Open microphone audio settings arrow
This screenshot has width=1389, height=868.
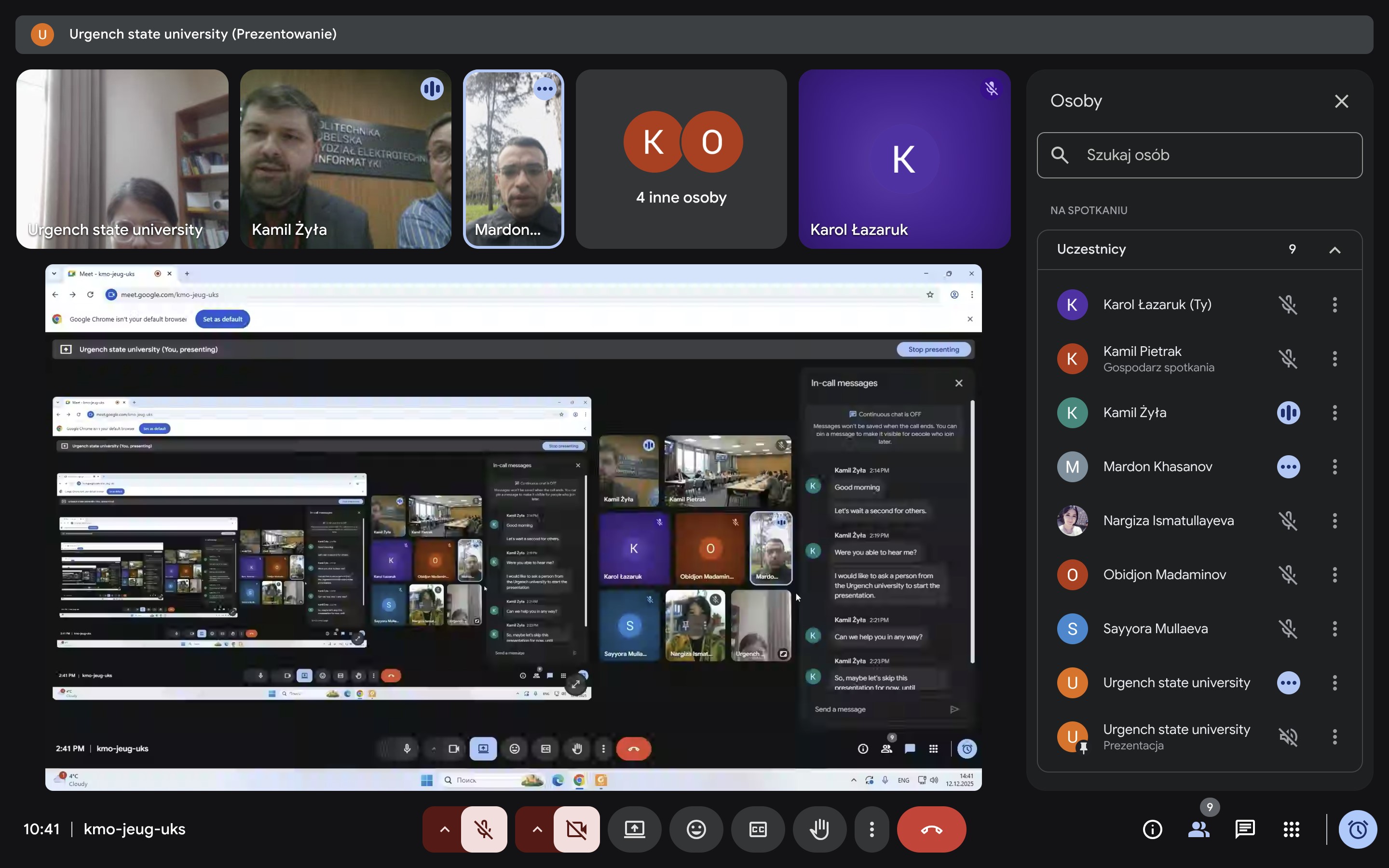pos(444,829)
